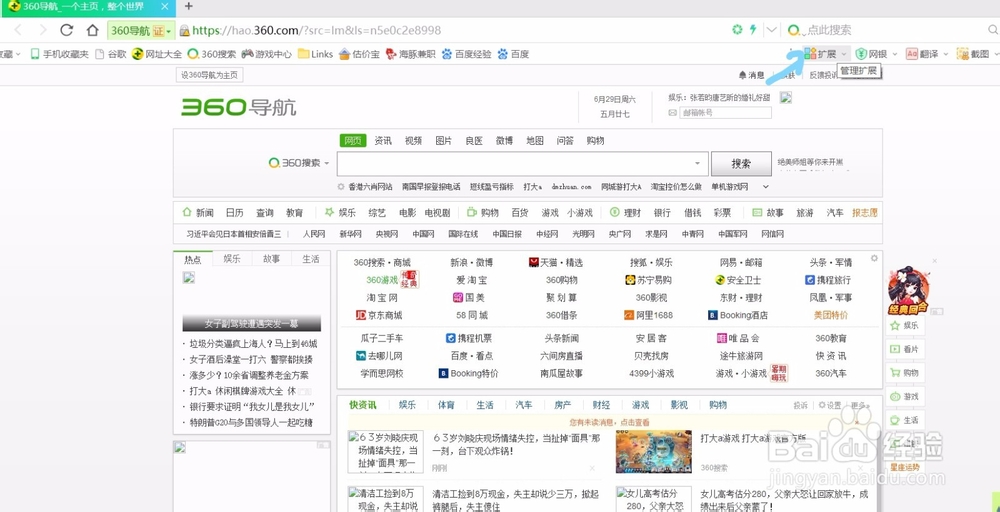Click 您有未读消息,点击查看 notice
This screenshot has height=512, width=1000.
coord(609,422)
